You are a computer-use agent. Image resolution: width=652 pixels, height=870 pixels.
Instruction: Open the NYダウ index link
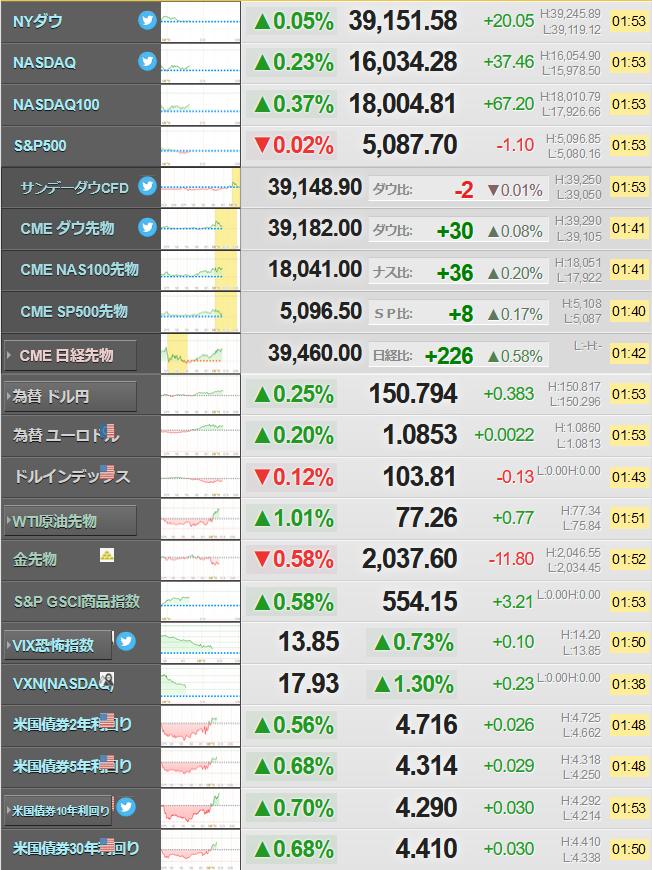[x=38, y=21]
